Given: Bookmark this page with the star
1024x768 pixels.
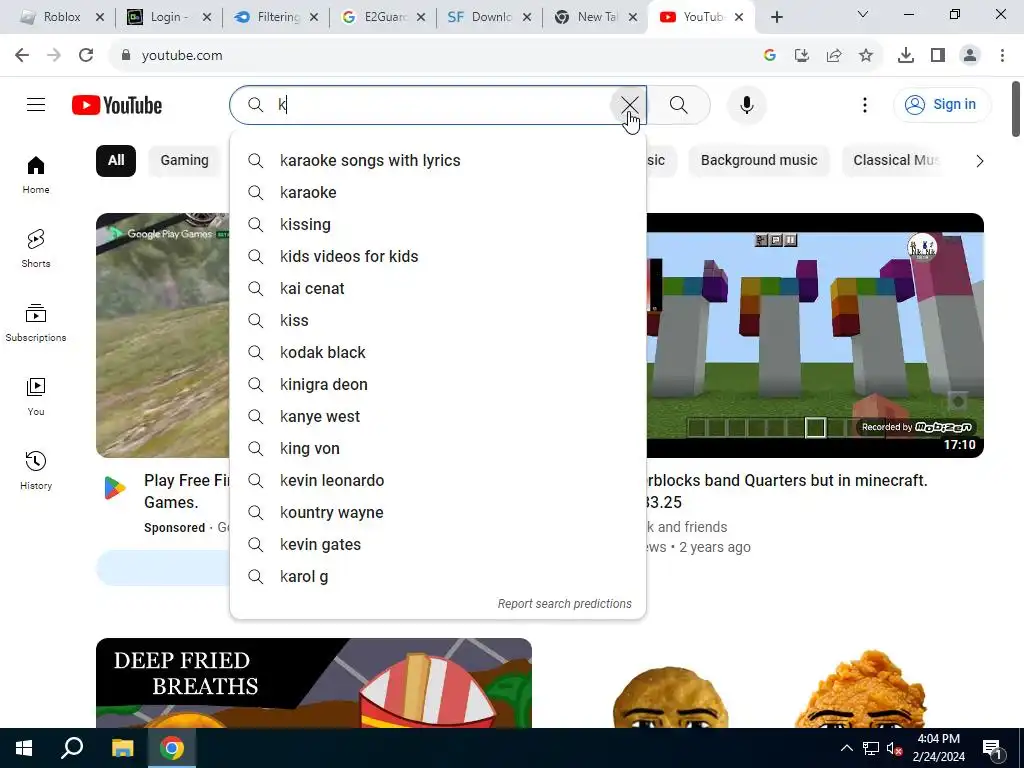Looking at the screenshot, I should [866, 56].
